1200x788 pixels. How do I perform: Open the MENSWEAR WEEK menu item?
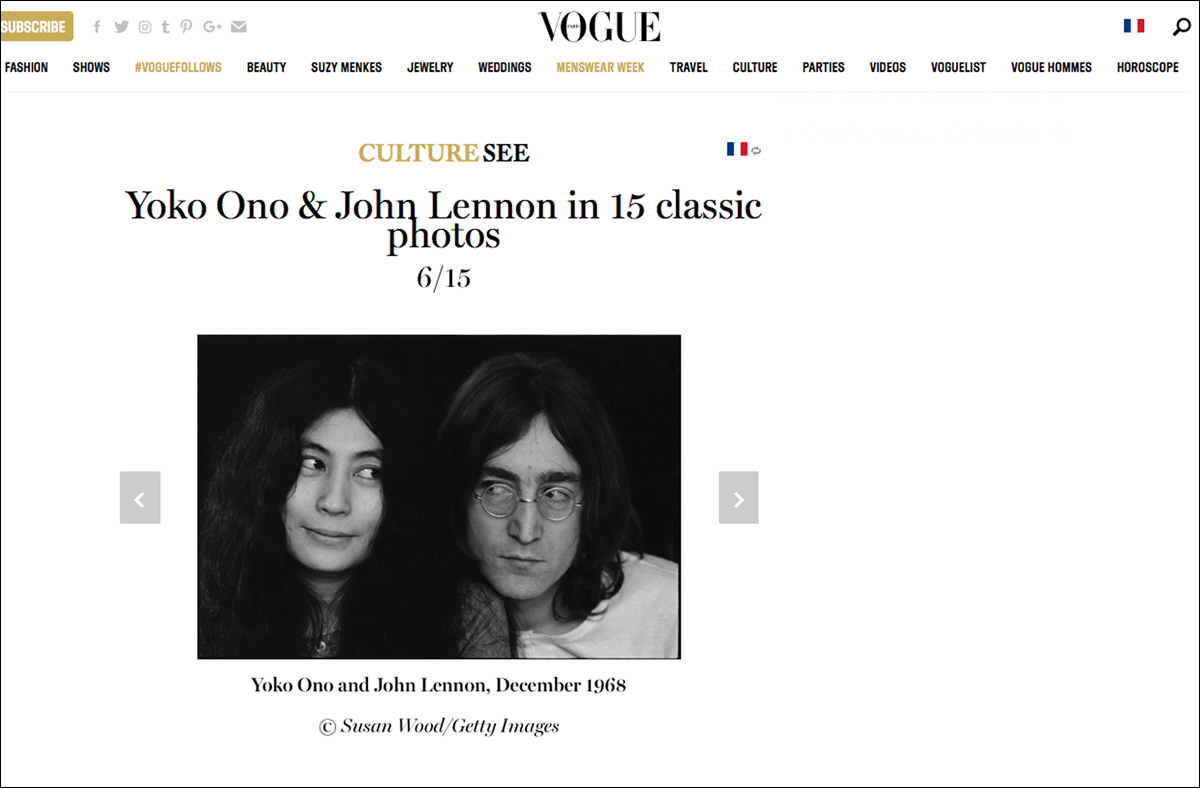(600, 67)
